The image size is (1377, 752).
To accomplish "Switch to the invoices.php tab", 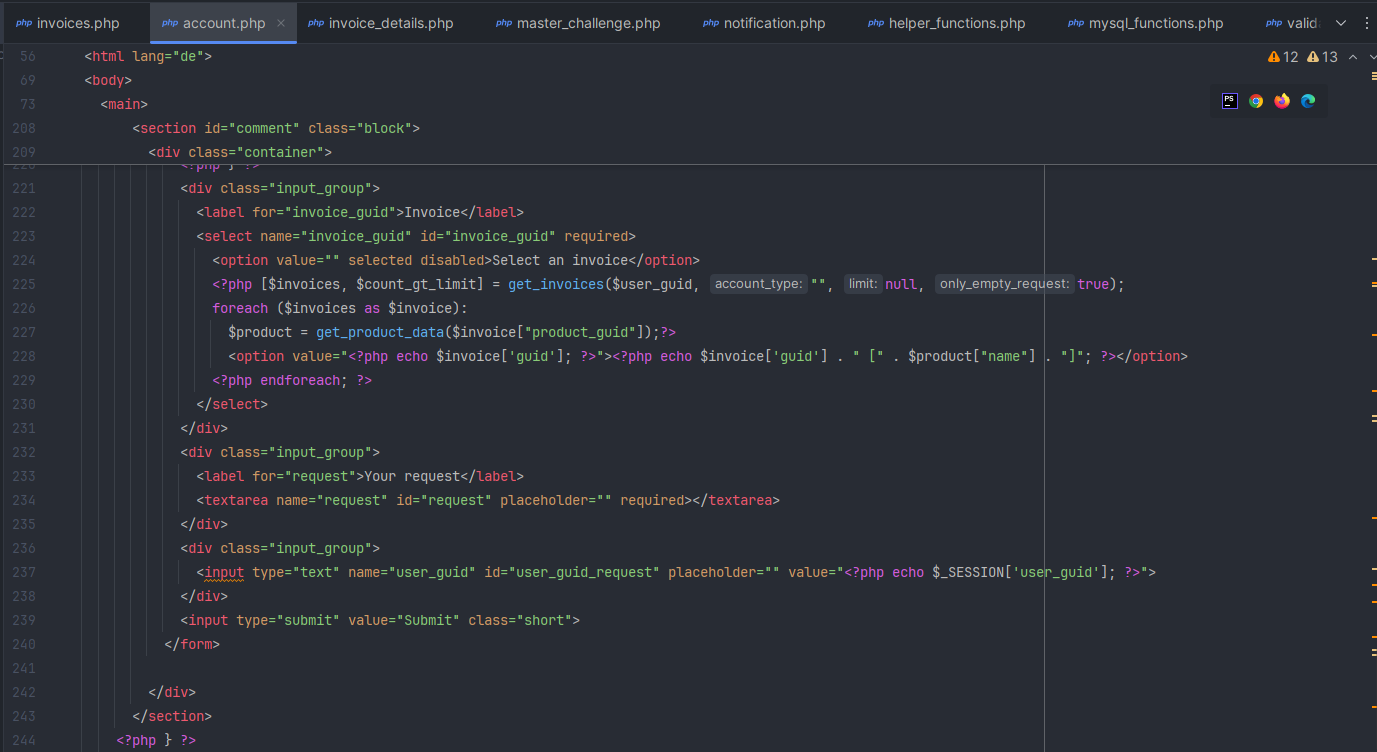I will tap(77, 23).
